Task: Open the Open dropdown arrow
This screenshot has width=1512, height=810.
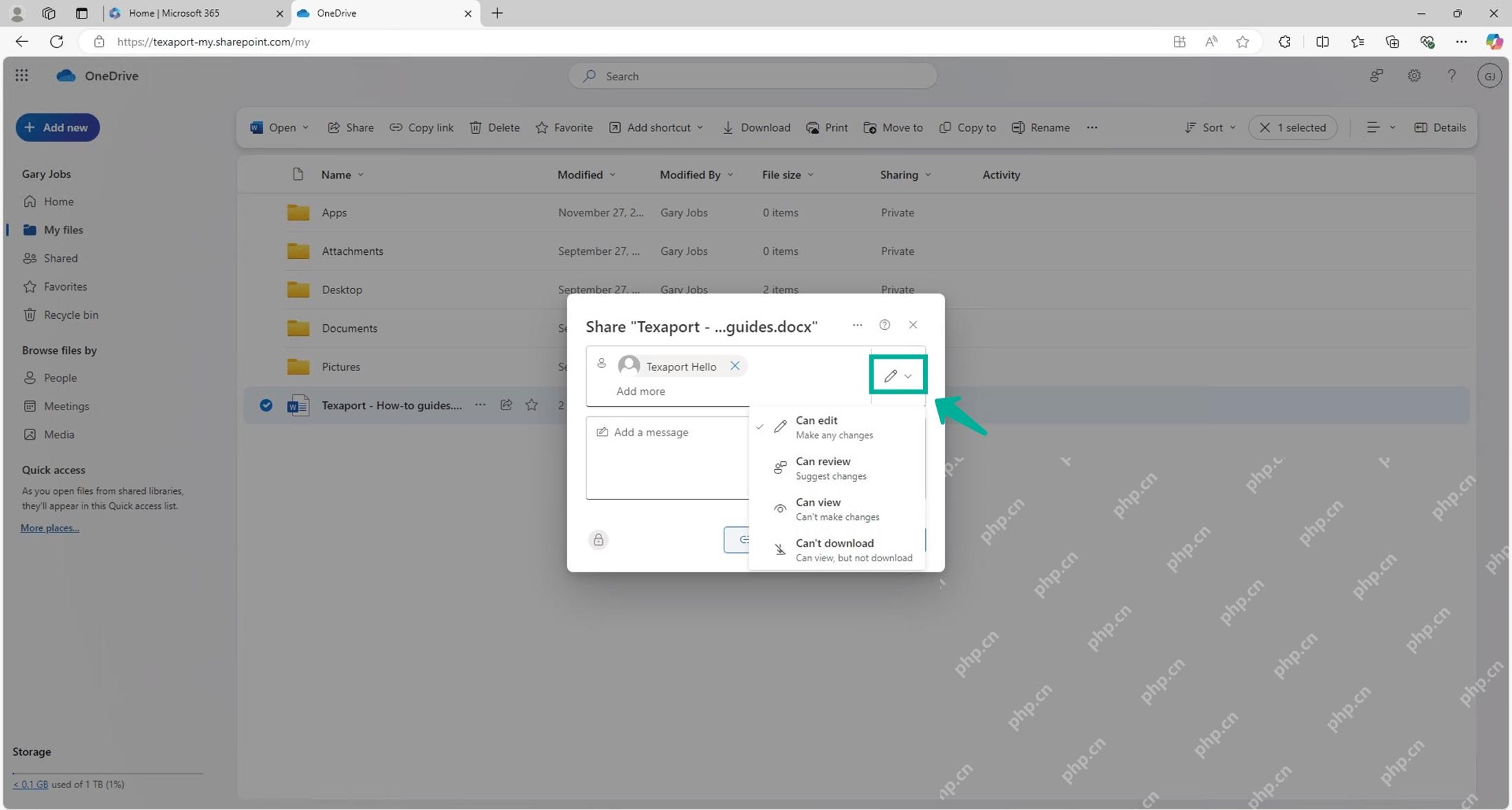Action: point(306,127)
